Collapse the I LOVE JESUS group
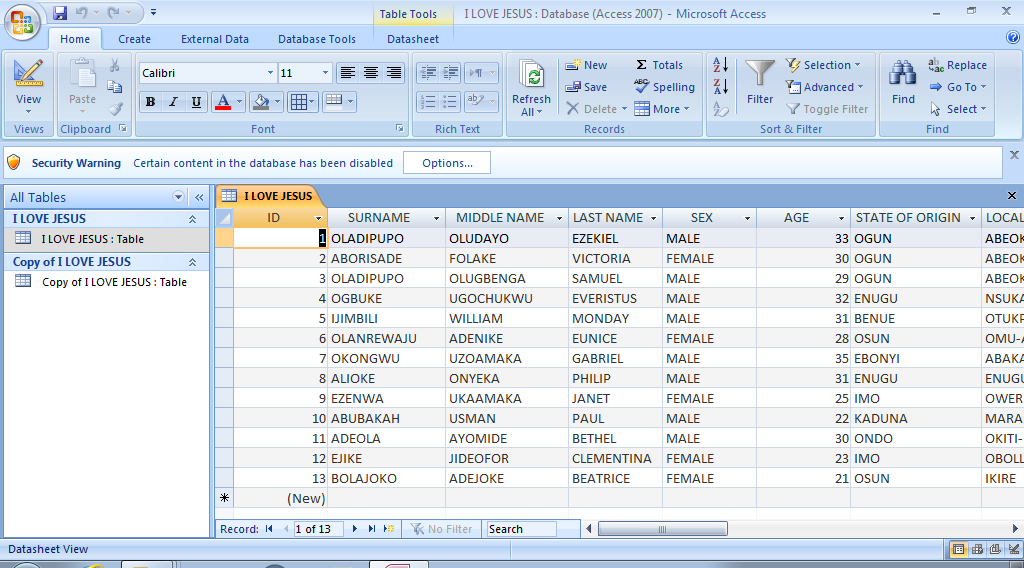The image size is (1024, 568). point(192,219)
